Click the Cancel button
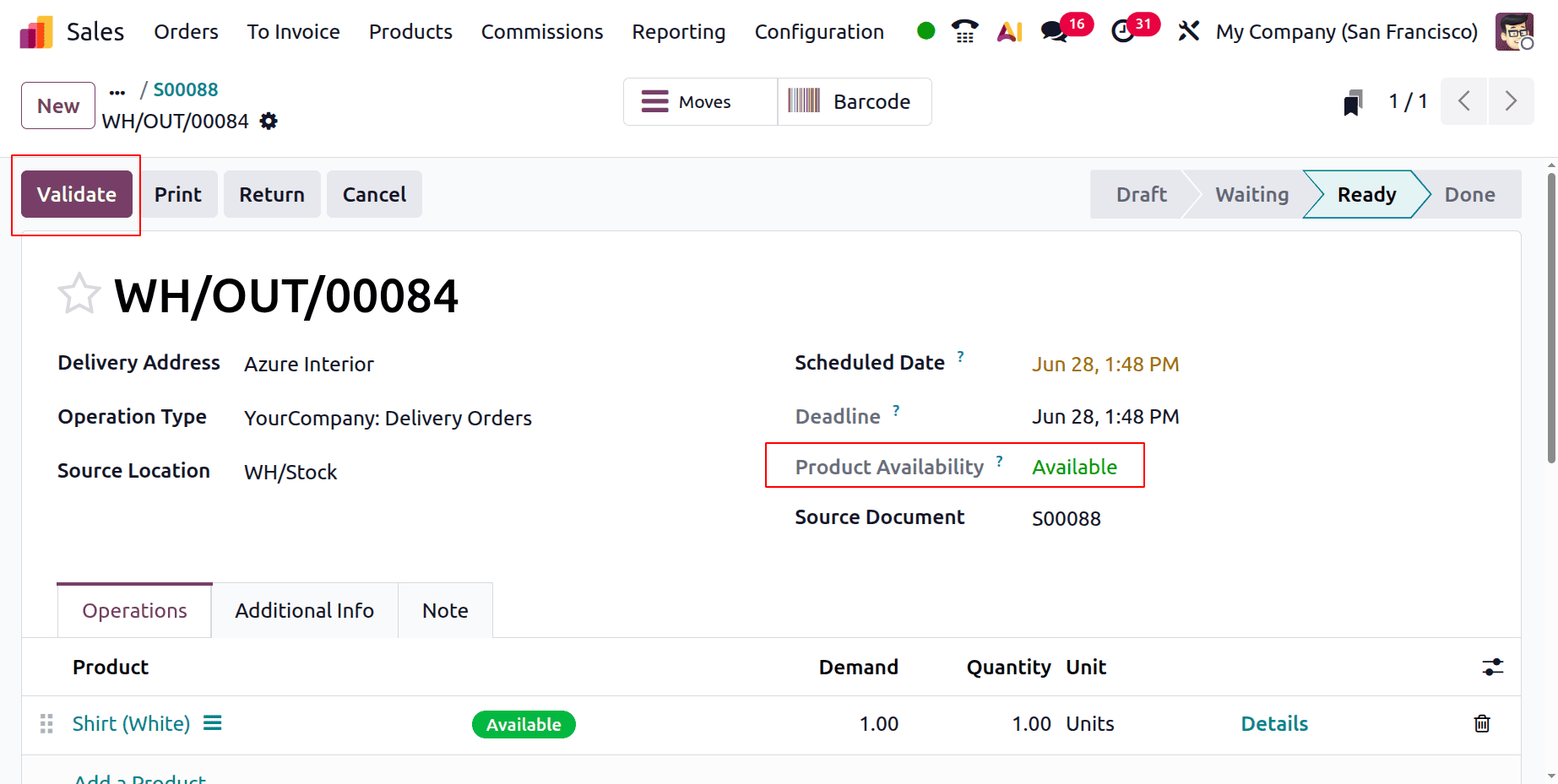Viewport: 1558px width, 784px height. coord(374,194)
